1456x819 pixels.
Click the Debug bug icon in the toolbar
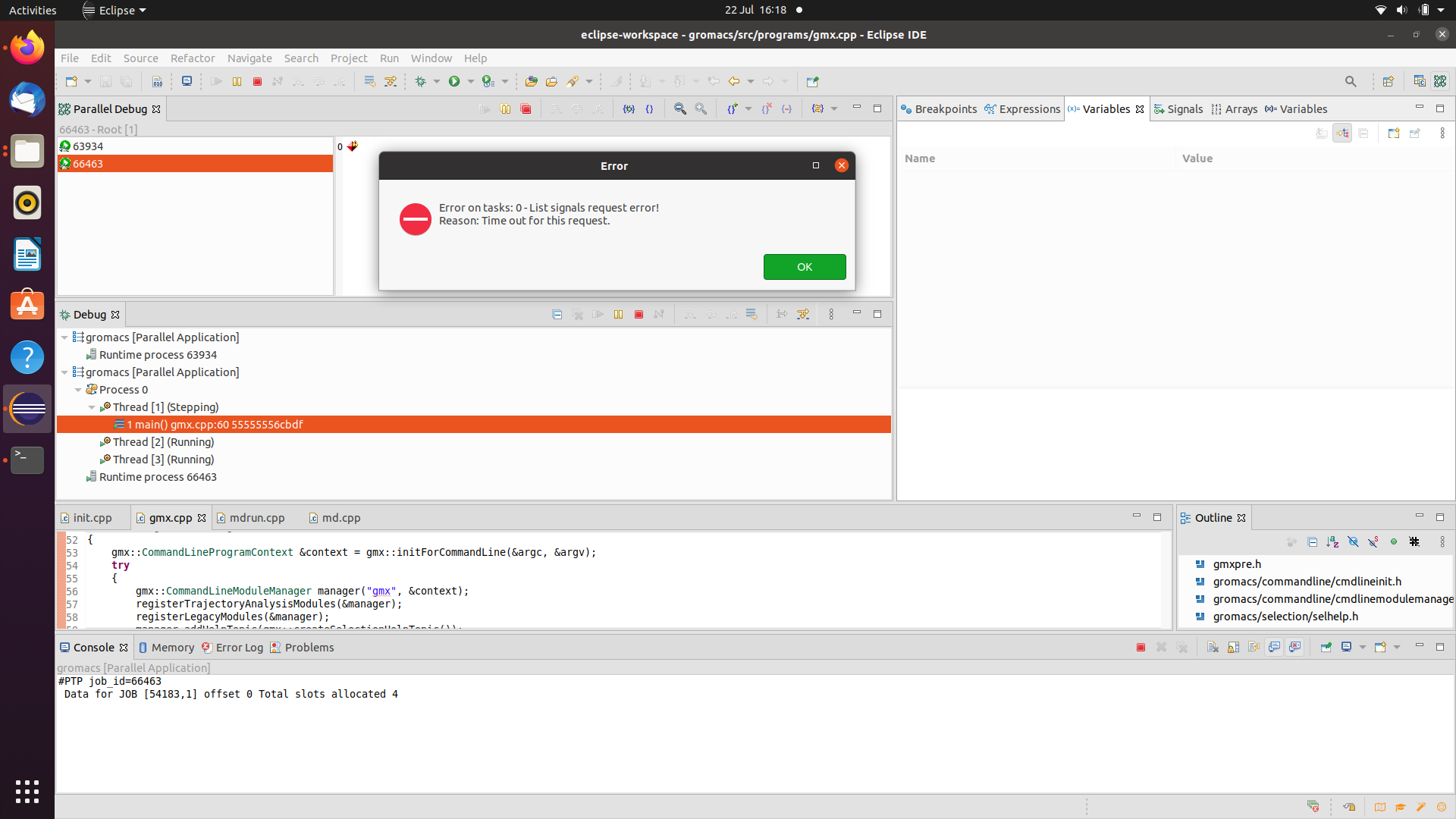point(421,81)
